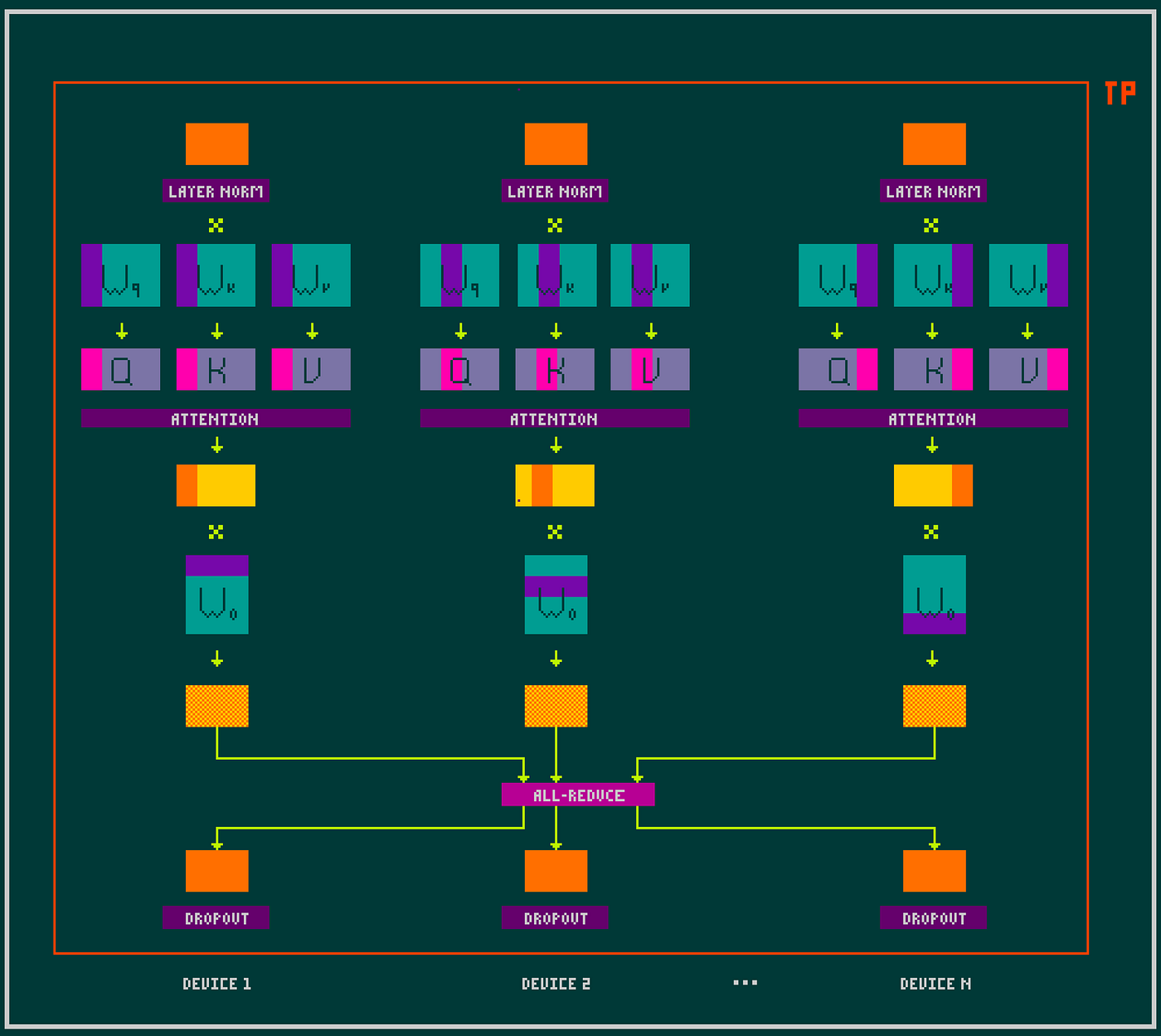Select the Wv weight block in Device 2 column

click(x=650, y=275)
